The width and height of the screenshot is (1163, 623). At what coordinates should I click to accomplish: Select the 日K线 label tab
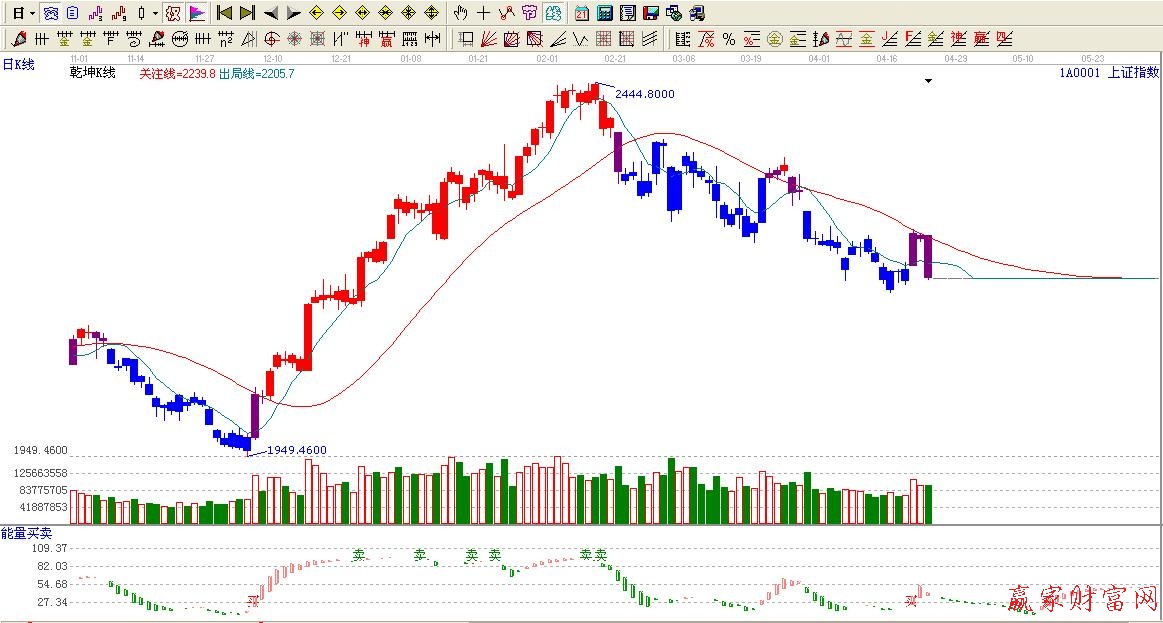pyautogui.click(x=18, y=64)
